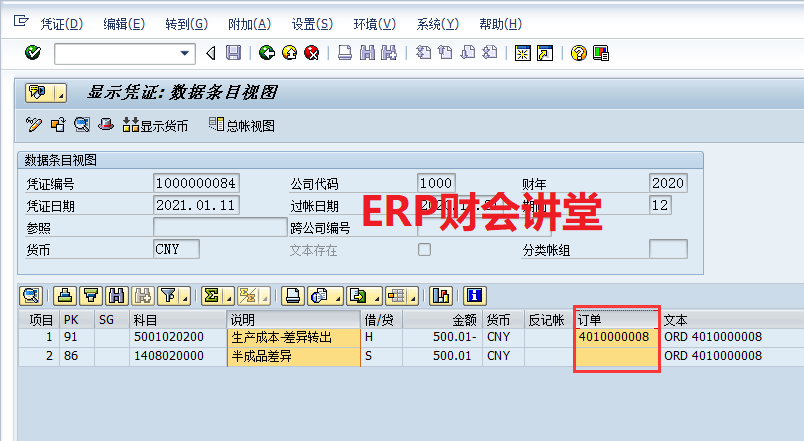
Task: Click the red Cancel icon
Action: [312, 53]
